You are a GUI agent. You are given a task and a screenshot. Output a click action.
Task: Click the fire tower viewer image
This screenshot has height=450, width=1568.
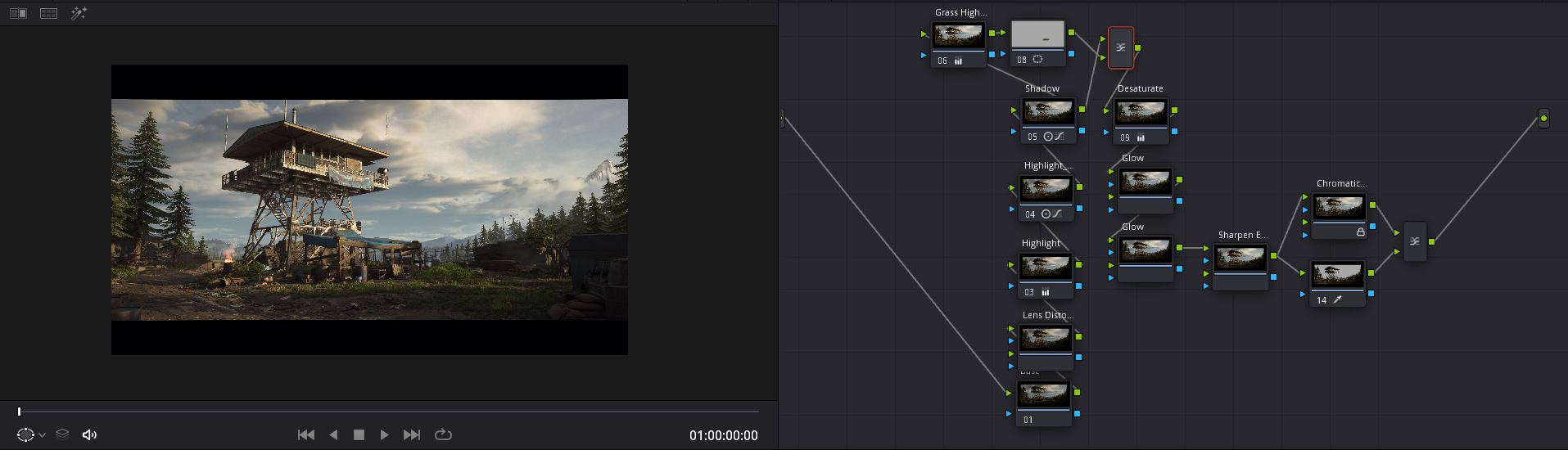(x=369, y=209)
